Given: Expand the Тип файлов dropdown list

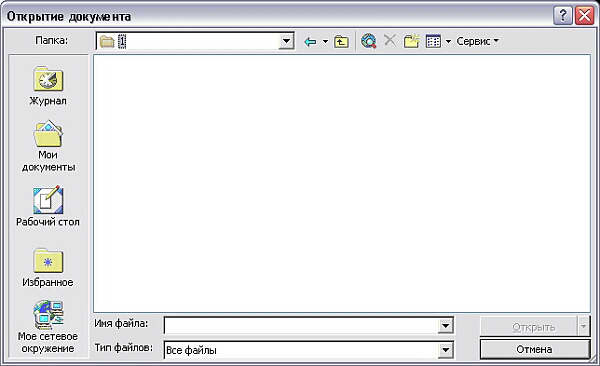Looking at the screenshot, I should (445, 350).
